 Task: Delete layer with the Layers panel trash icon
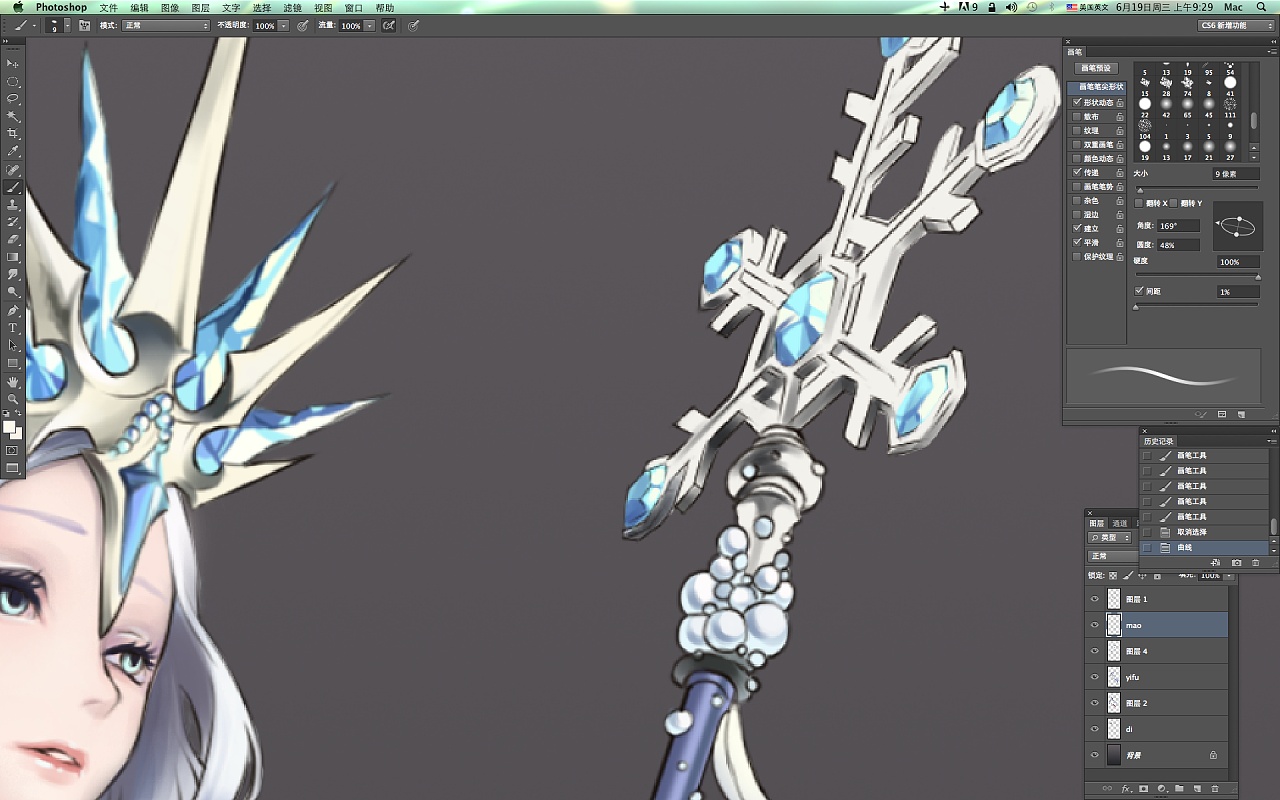tap(1215, 789)
